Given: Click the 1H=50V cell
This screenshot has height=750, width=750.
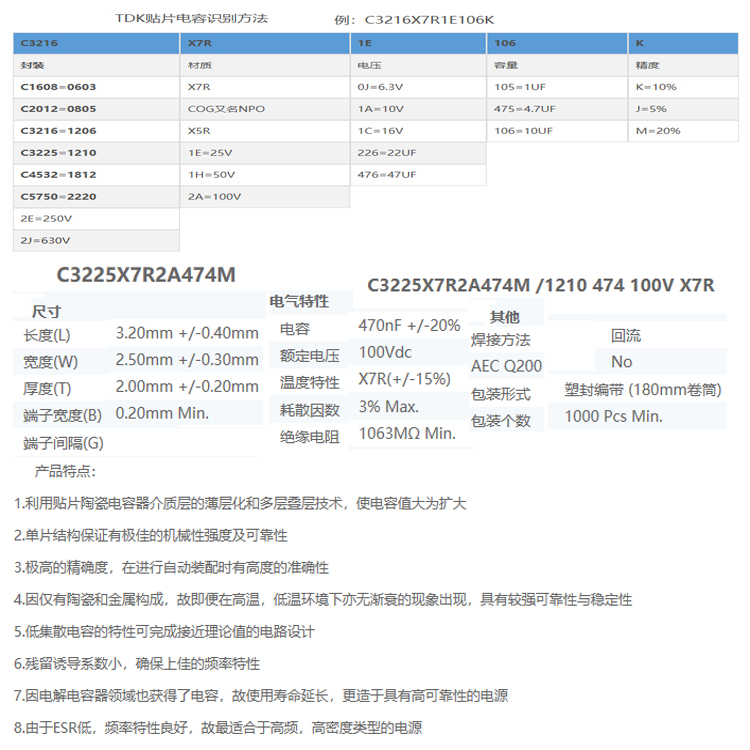Looking at the screenshot, I should point(265,175).
